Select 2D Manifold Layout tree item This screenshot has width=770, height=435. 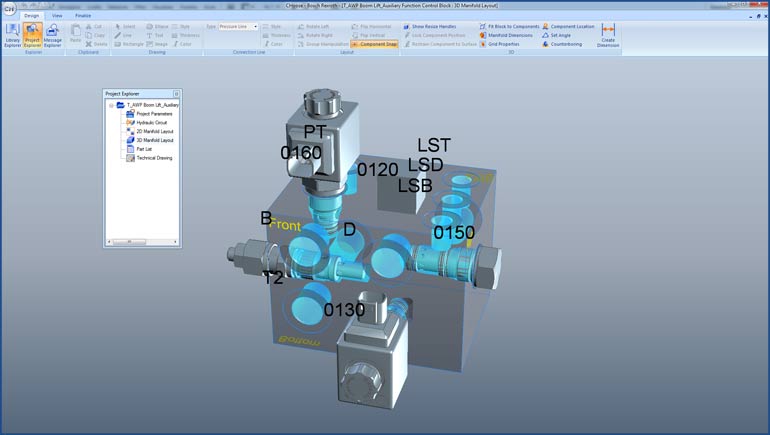point(154,132)
